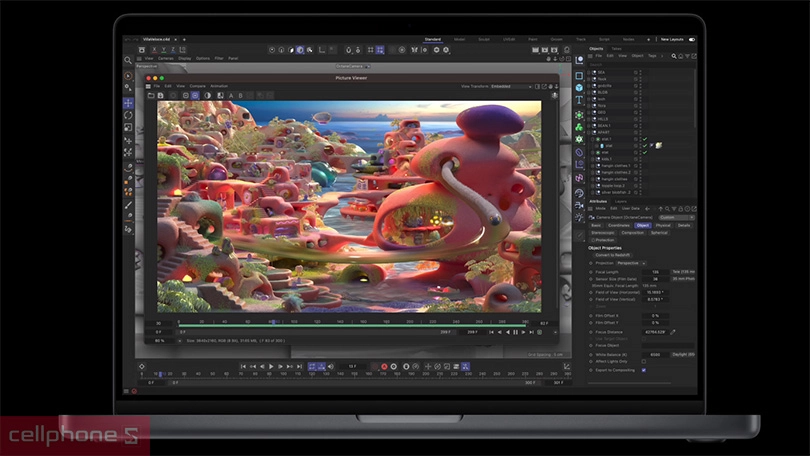810x456 pixels.
Task: Click the Focal Length value field
Action: (x=655, y=272)
